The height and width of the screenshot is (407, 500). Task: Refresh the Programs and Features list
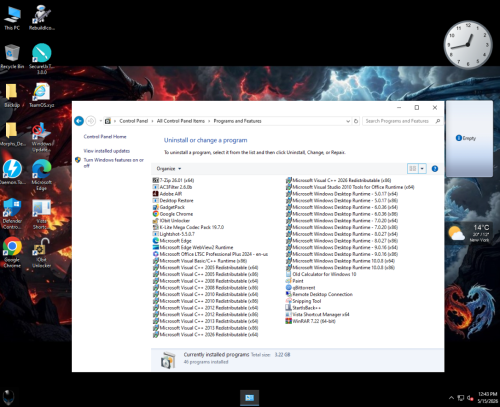click(x=356, y=121)
